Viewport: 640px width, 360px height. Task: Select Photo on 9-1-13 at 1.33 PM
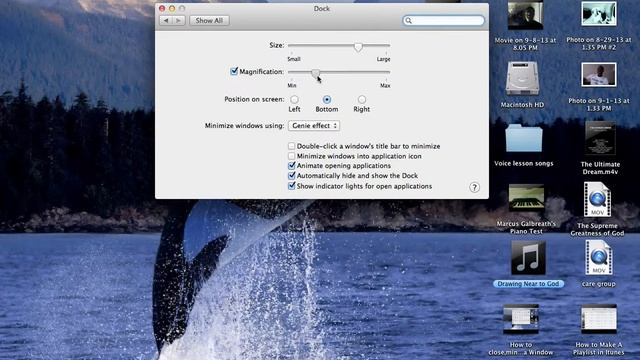click(599, 74)
